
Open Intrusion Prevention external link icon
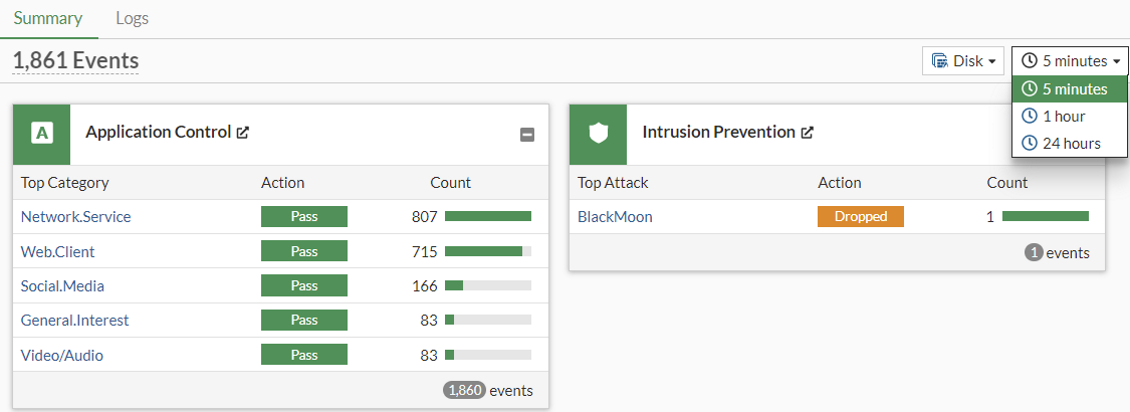coord(807,132)
